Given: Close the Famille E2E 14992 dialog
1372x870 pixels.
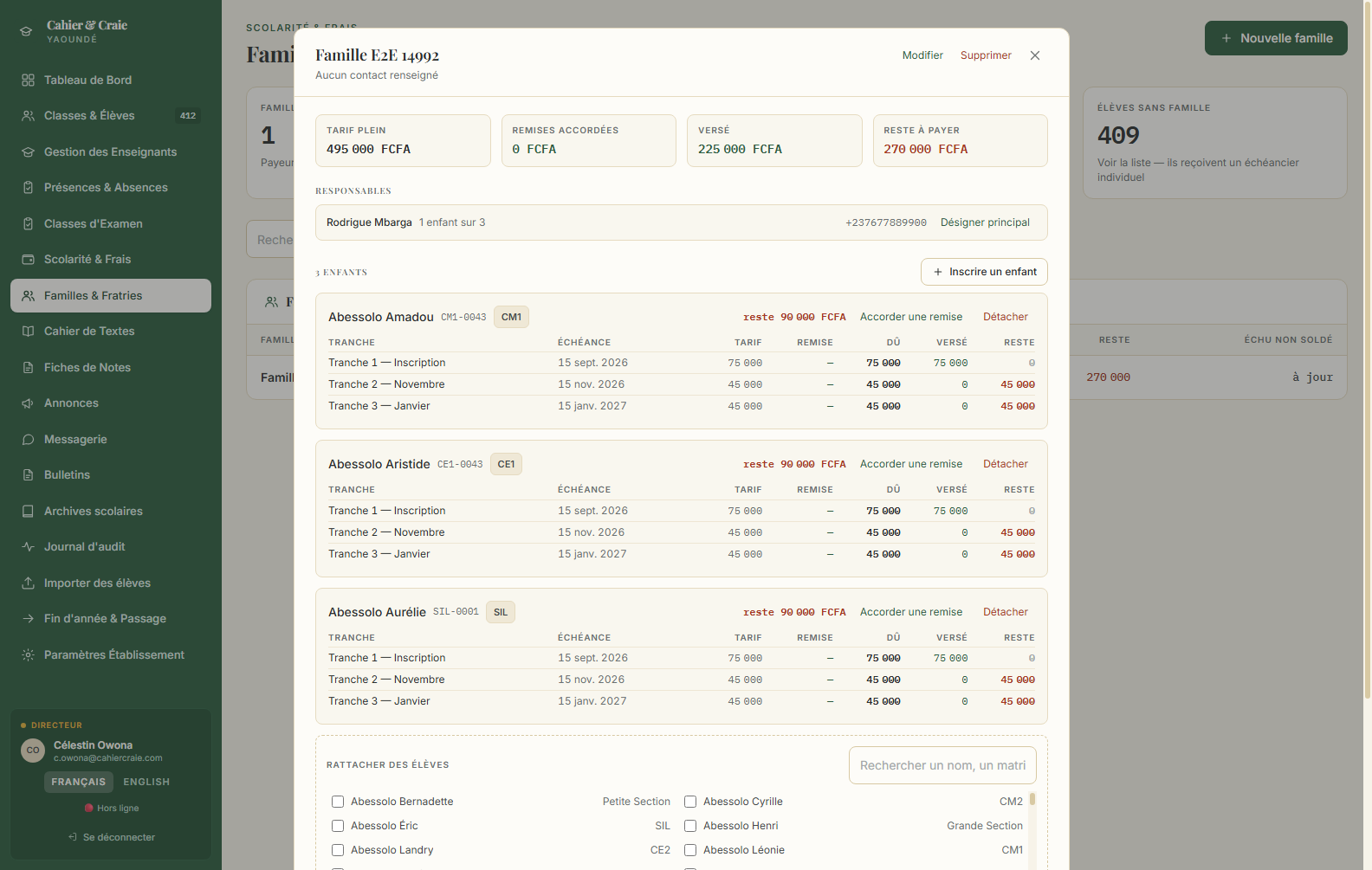Looking at the screenshot, I should click(1035, 55).
